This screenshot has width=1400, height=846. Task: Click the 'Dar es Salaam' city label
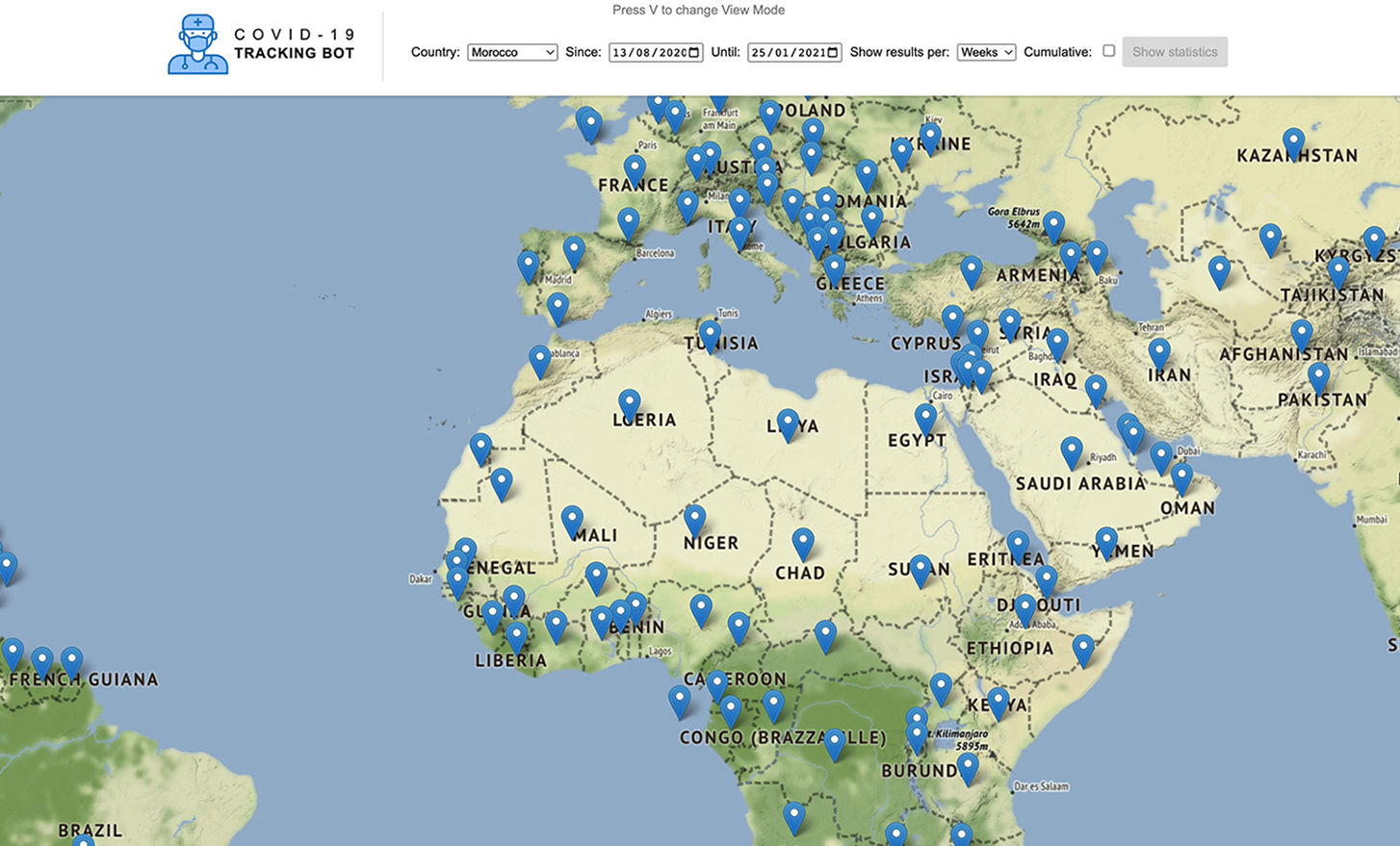click(1041, 786)
